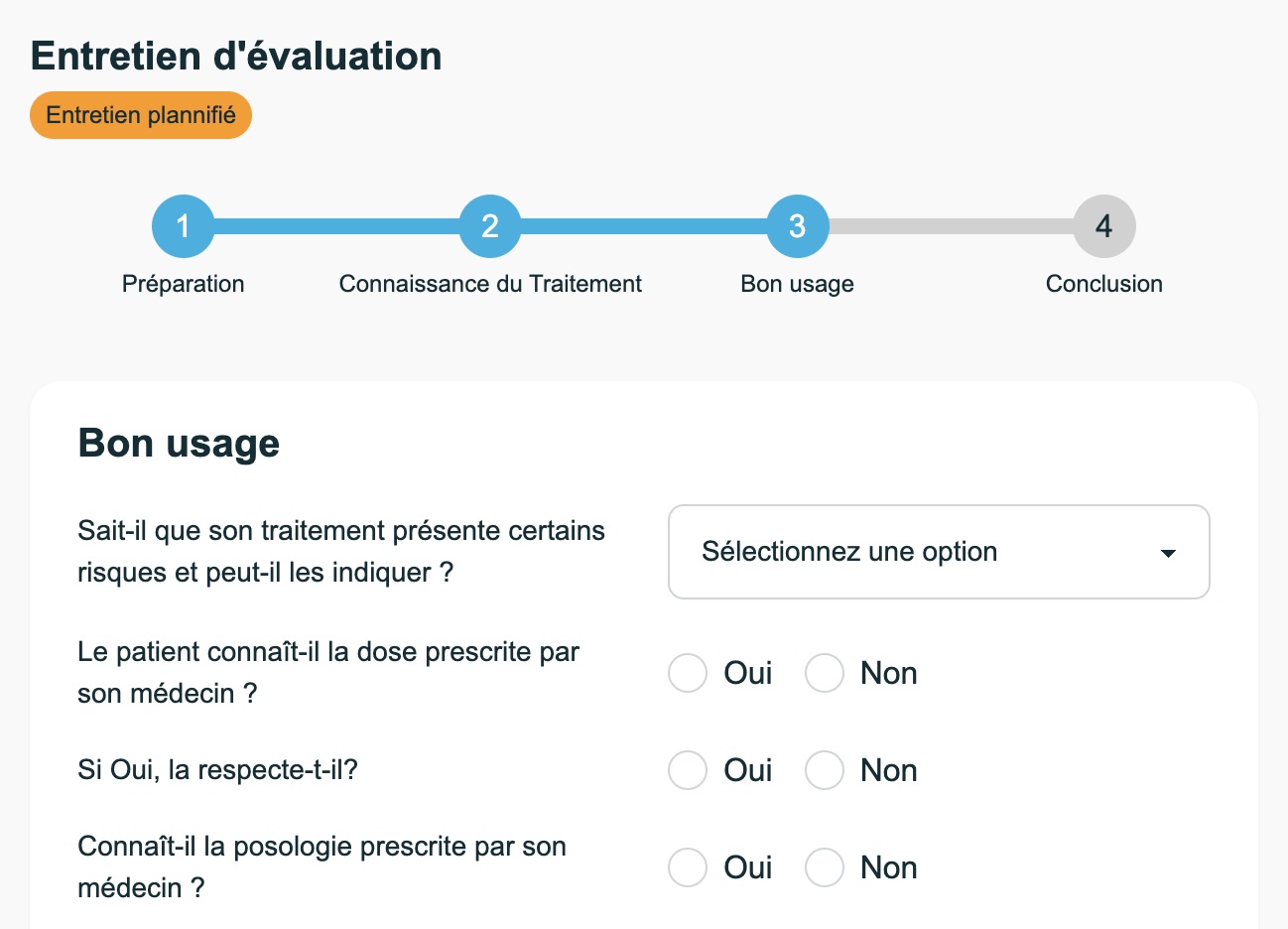
Task: Choose Oui for 'la respecte-t-il'
Action: click(687, 770)
